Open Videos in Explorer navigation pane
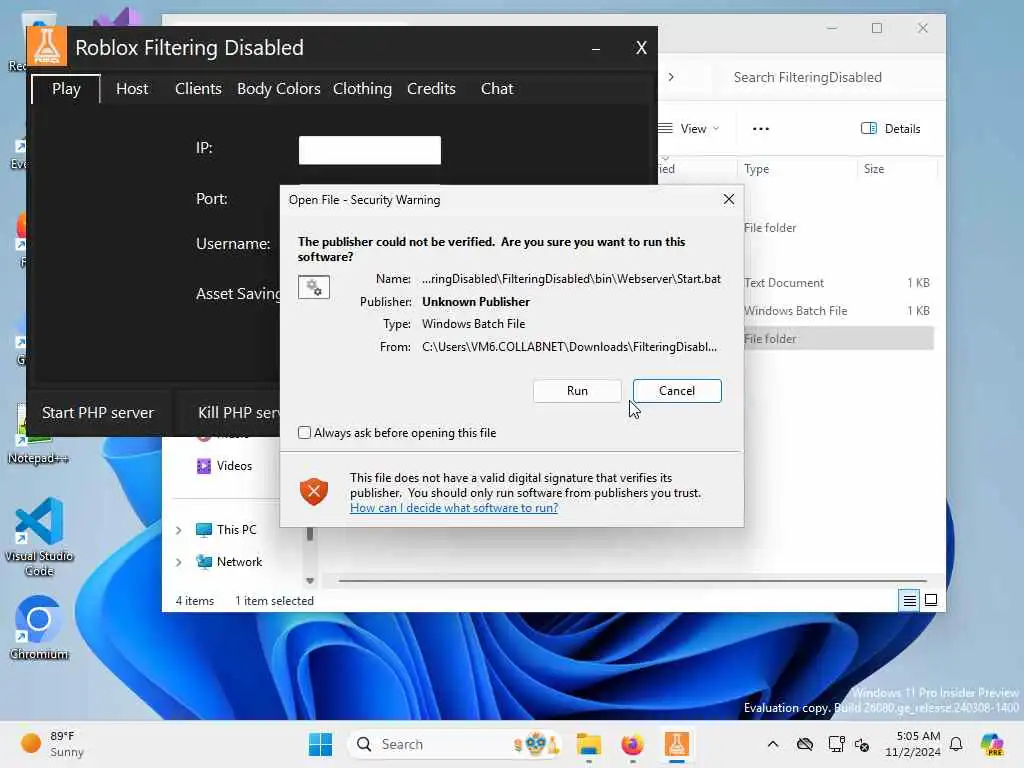 [x=224, y=466]
